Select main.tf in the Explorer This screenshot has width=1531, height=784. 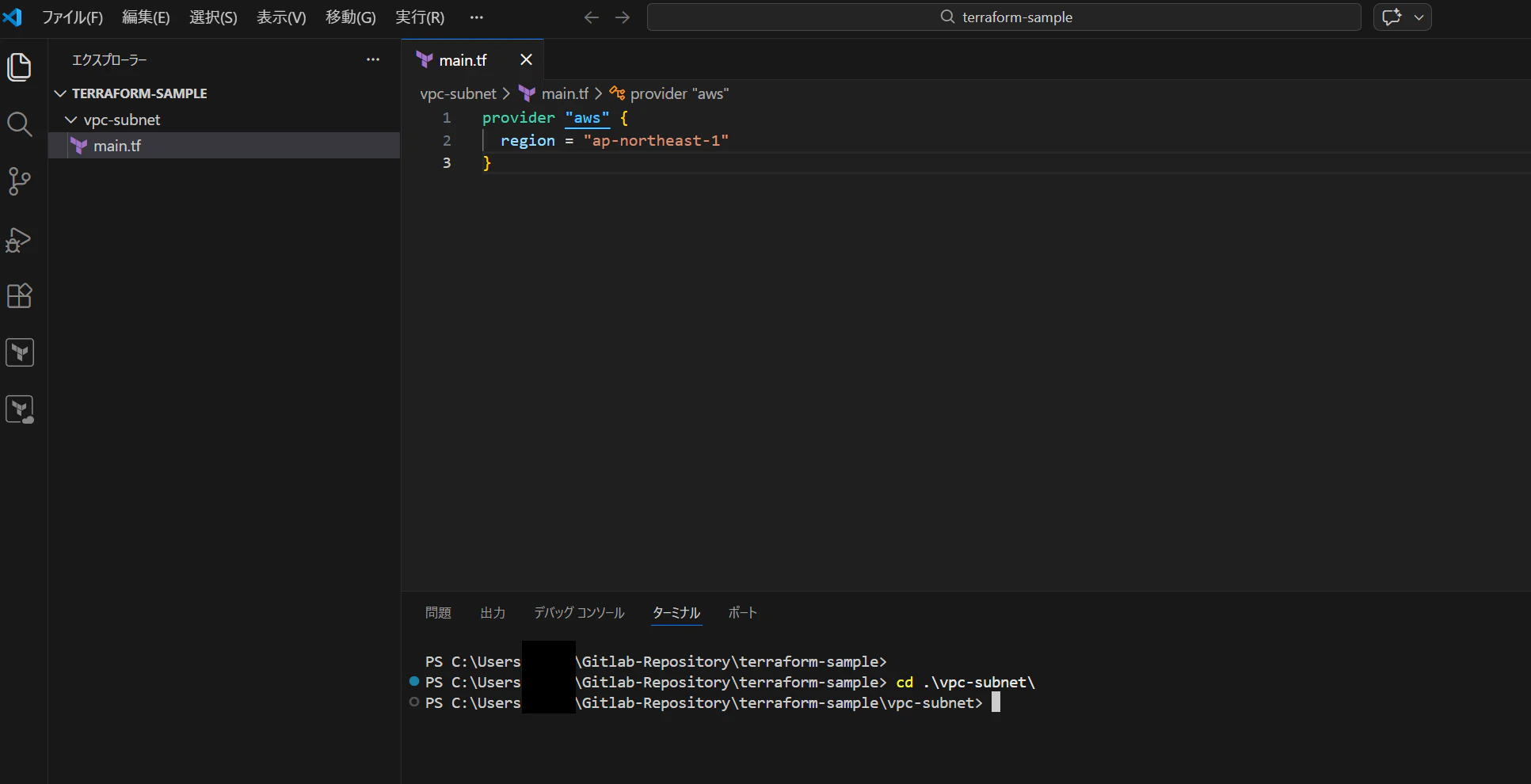116,145
